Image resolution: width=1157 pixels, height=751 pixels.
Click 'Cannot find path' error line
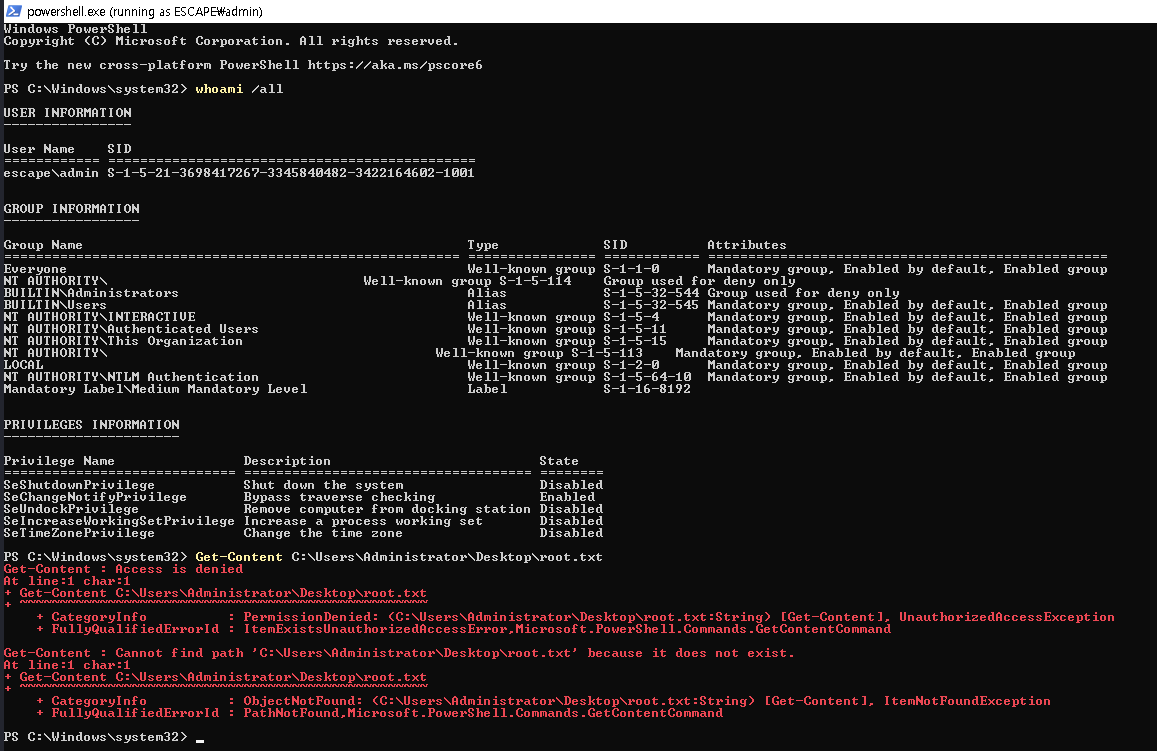(x=399, y=653)
